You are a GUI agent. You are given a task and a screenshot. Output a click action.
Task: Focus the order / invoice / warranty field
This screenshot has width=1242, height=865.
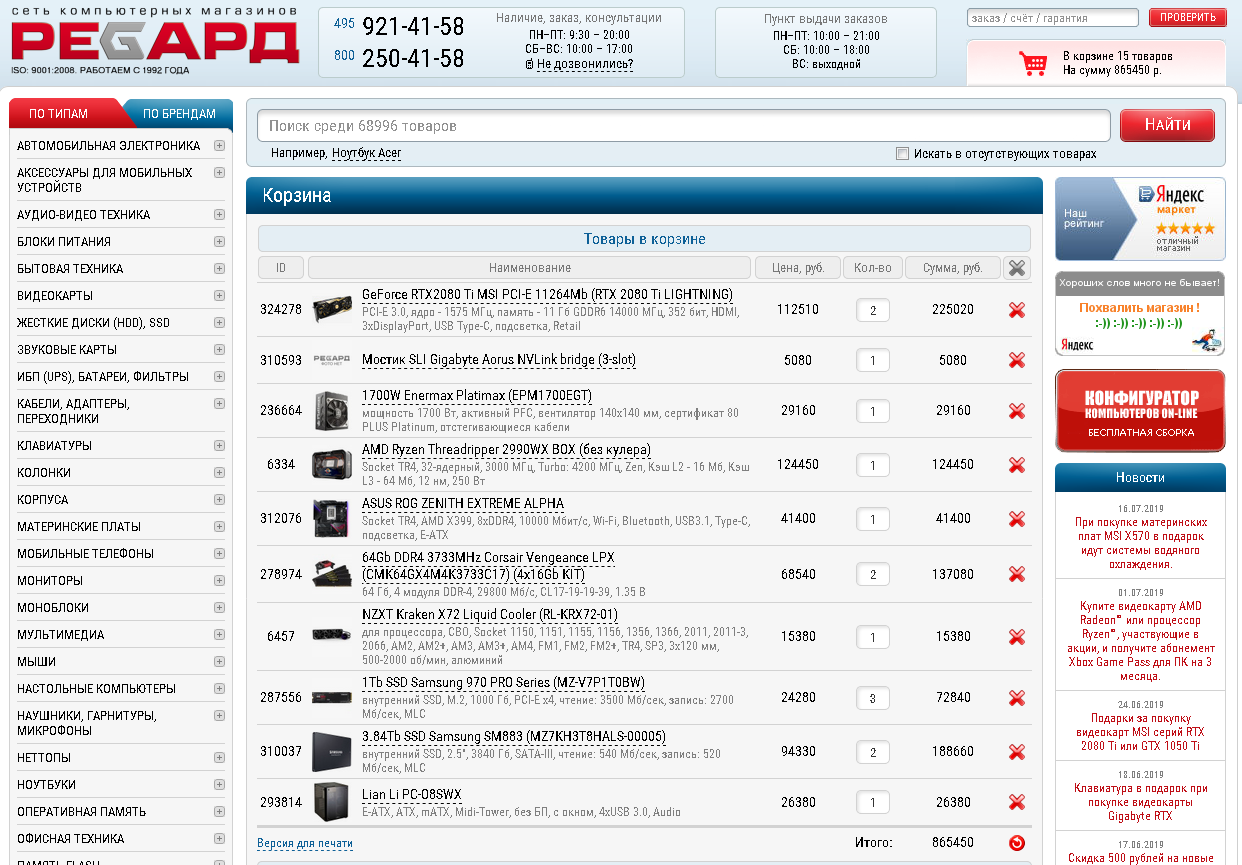coord(1053,18)
